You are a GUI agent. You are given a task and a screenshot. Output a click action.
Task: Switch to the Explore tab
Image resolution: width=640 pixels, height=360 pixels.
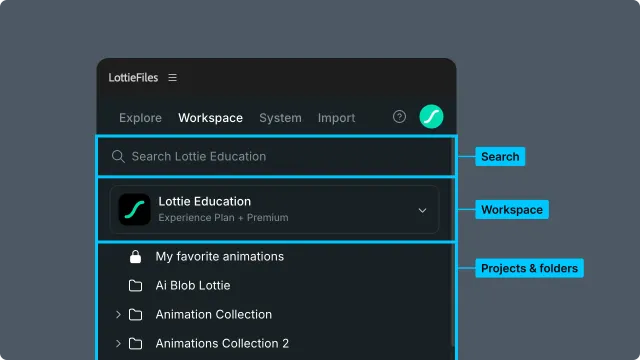140,118
